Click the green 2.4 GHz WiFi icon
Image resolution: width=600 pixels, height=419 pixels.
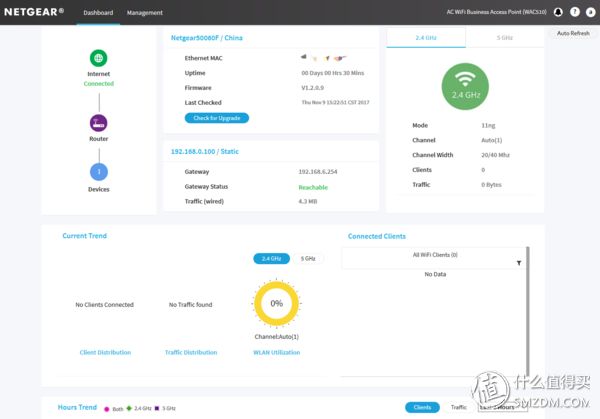[465, 86]
